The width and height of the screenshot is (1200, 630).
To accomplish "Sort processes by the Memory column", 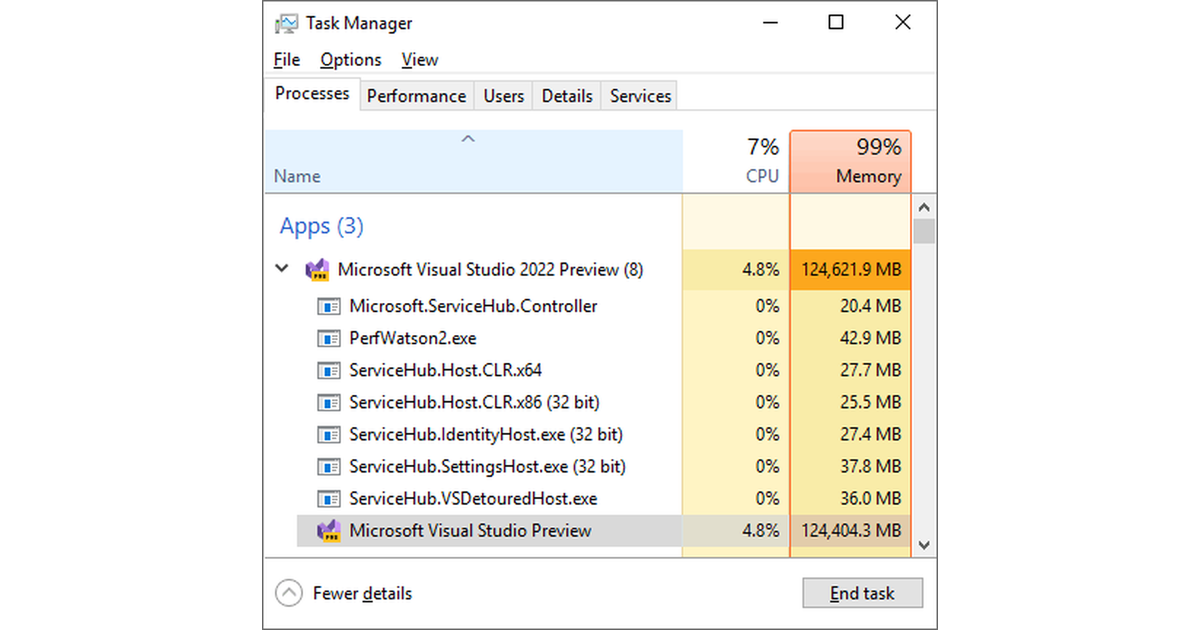I will coord(850,162).
